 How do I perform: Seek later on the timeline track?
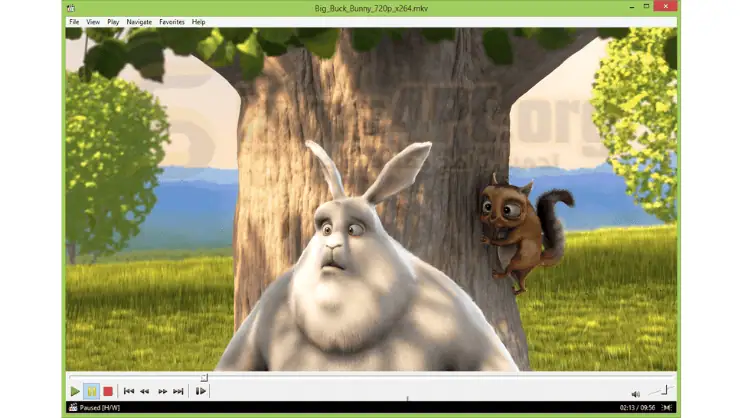coord(441,378)
